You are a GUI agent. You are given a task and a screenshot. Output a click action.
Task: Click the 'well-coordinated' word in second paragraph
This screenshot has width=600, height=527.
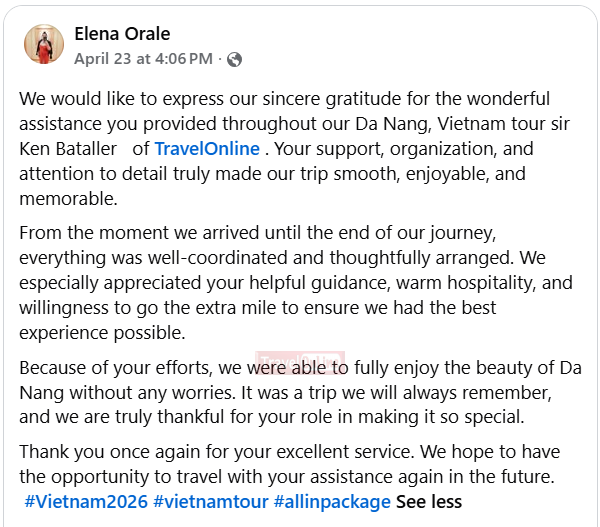click(x=218, y=258)
